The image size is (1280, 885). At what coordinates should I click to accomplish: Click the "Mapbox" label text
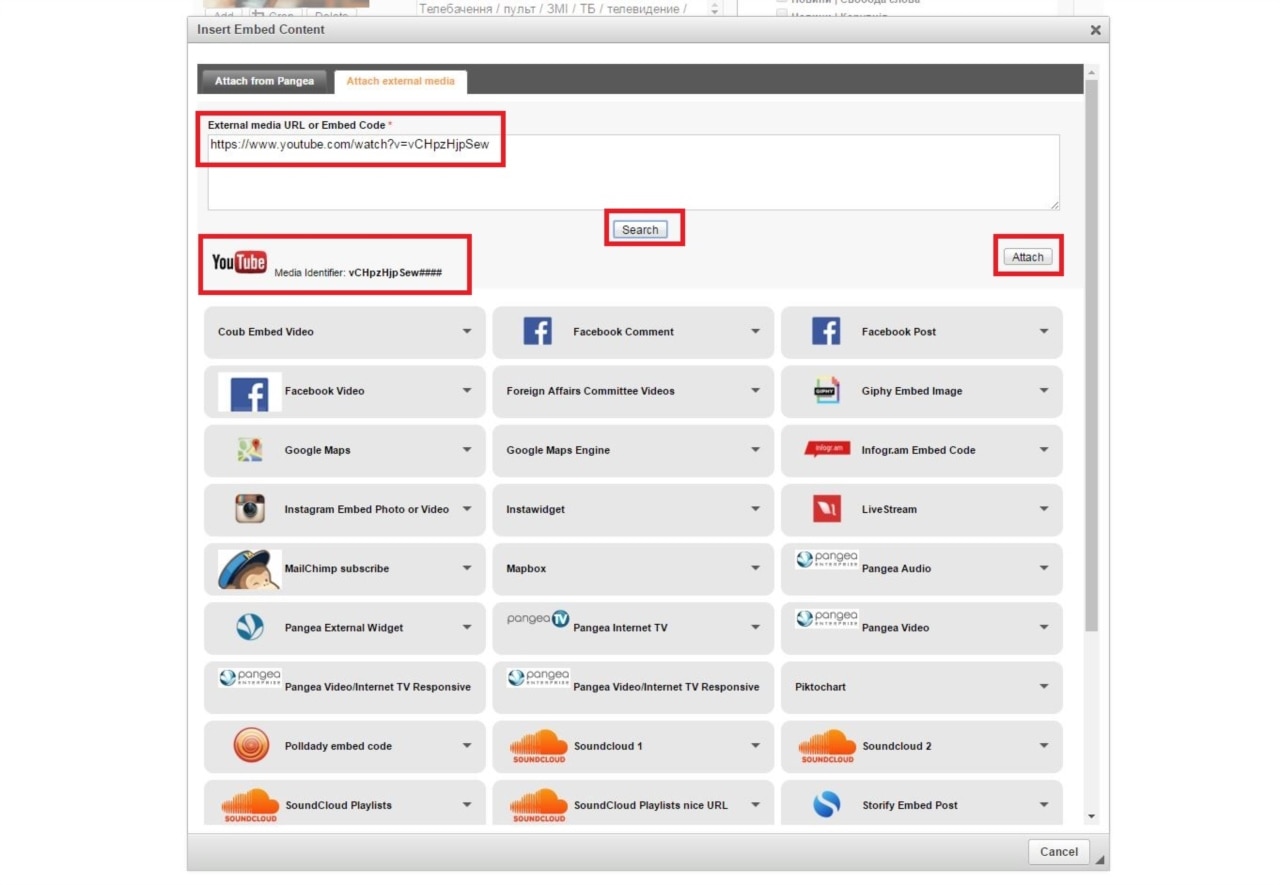(x=526, y=568)
